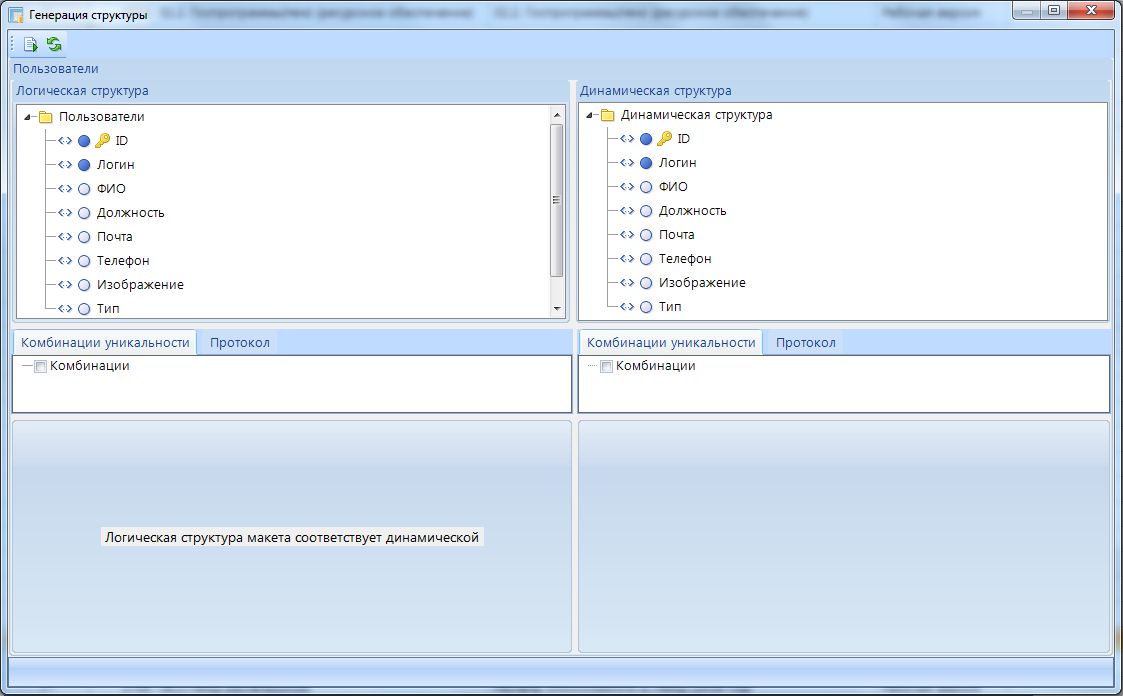Click the green refresh arrows toolbar icon
The image size is (1123, 696).
54,44
